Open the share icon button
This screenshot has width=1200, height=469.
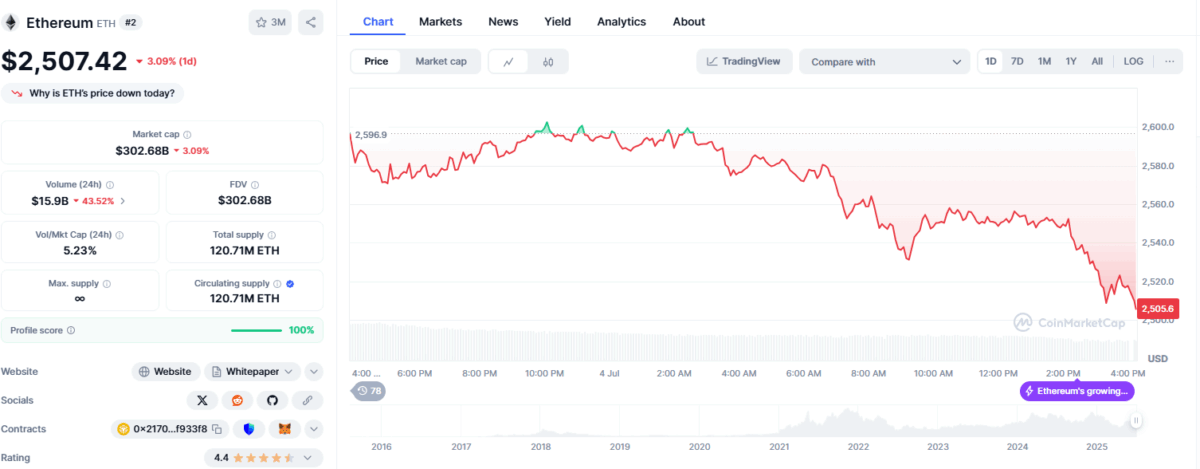pyautogui.click(x=309, y=22)
